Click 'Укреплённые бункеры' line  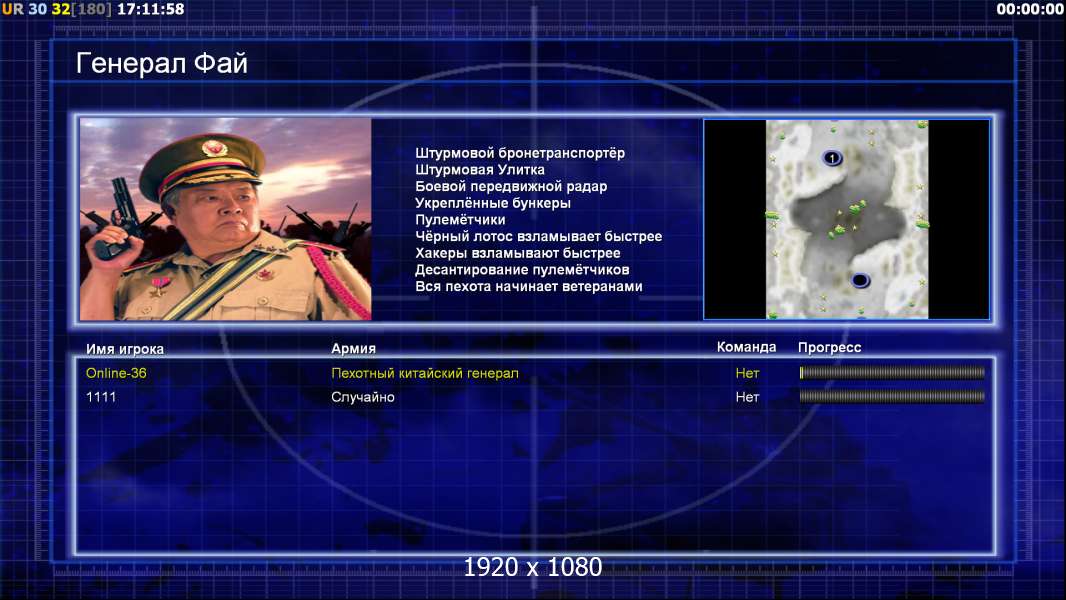pos(493,203)
